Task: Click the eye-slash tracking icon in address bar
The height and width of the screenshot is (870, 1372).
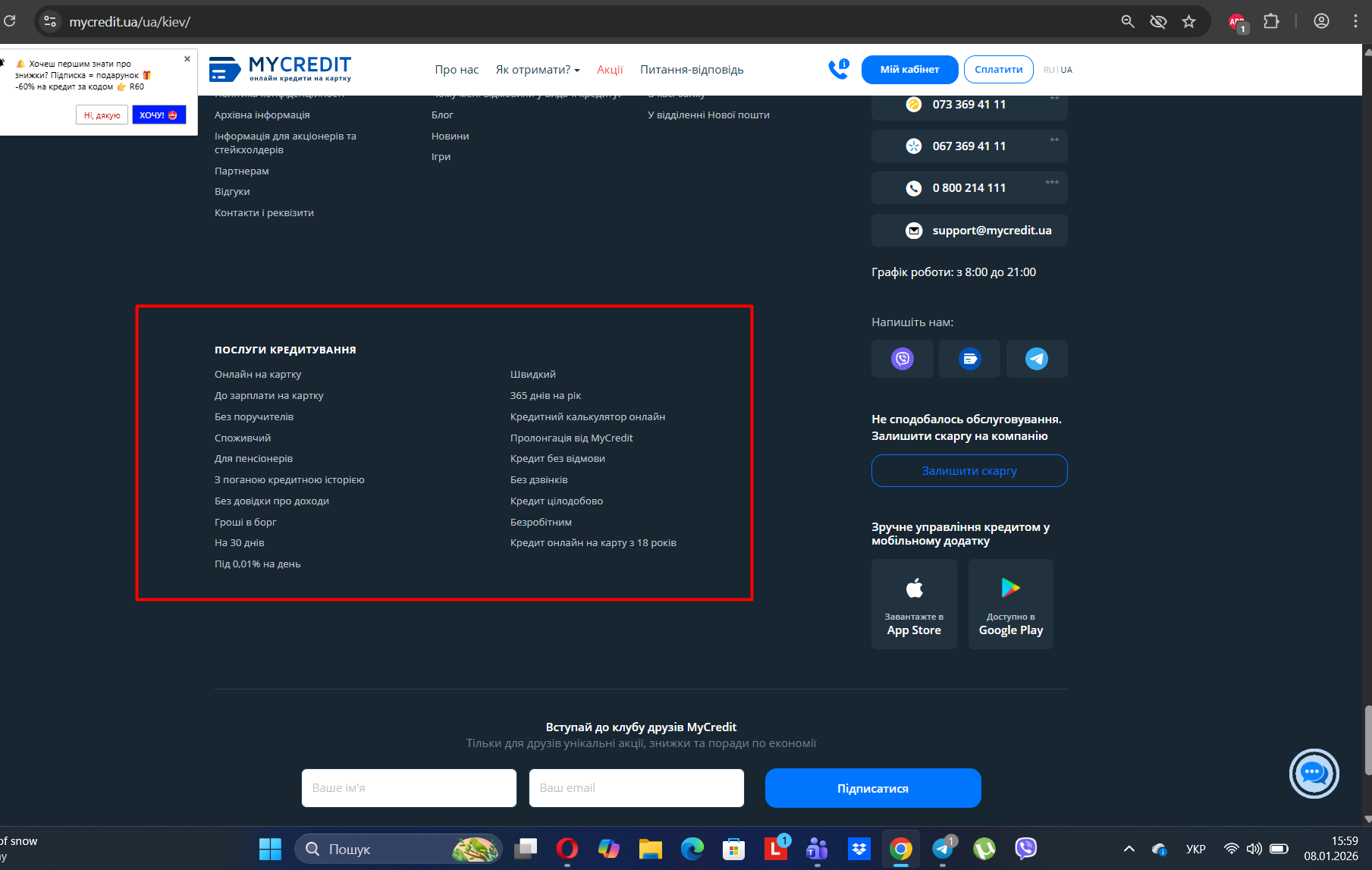Action: pos(1158,21)
